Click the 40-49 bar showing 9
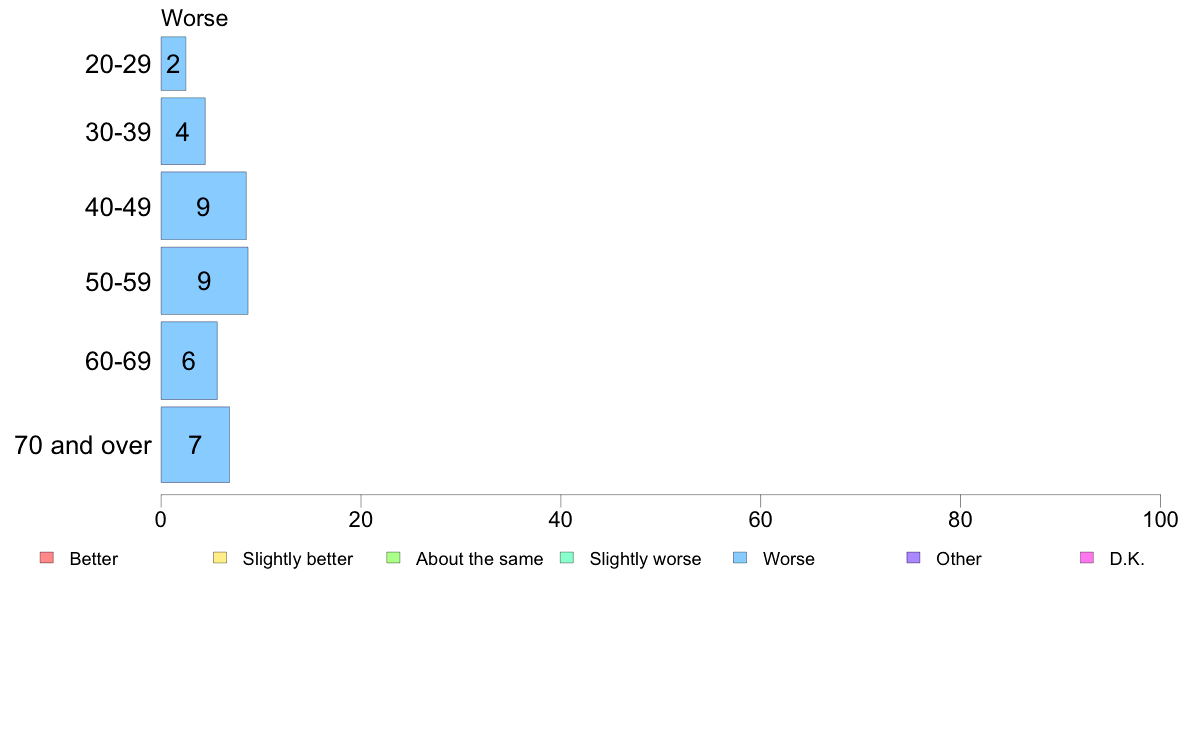Viewport: 1188px width, 736px height. click(x=203, y=206)
